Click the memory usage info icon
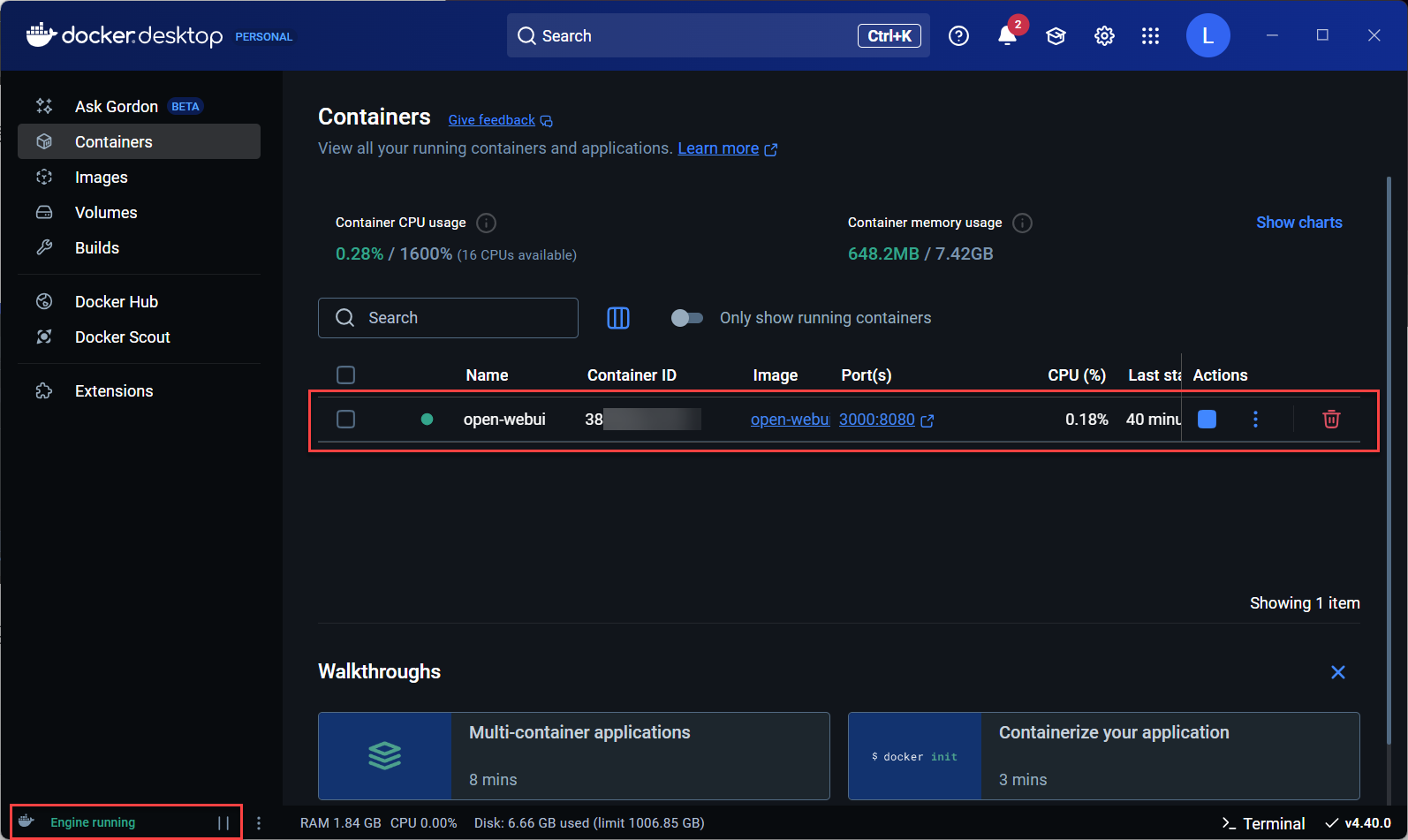 [1022, 223]
